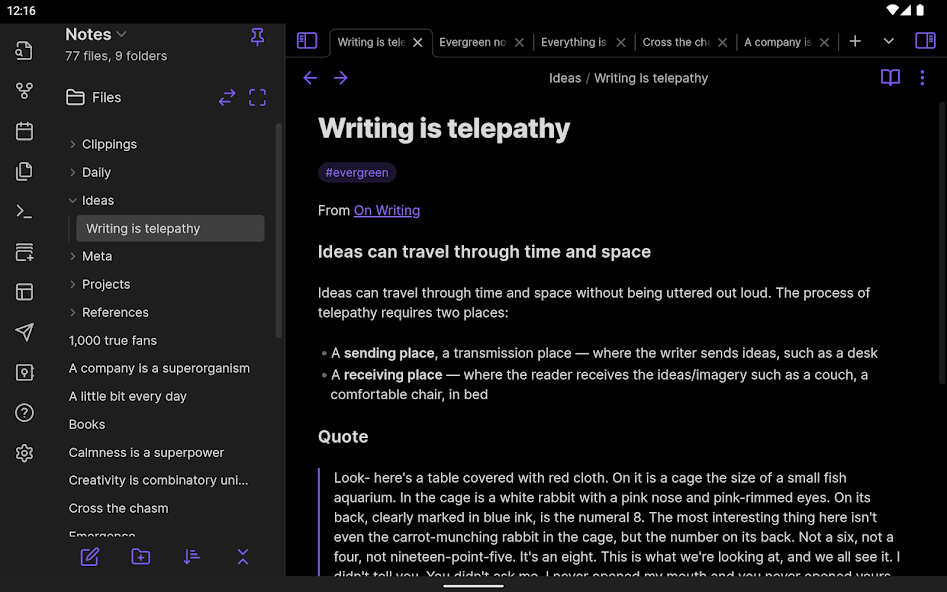
Task: Click the #evergreen tag
Action: point(357,173)
